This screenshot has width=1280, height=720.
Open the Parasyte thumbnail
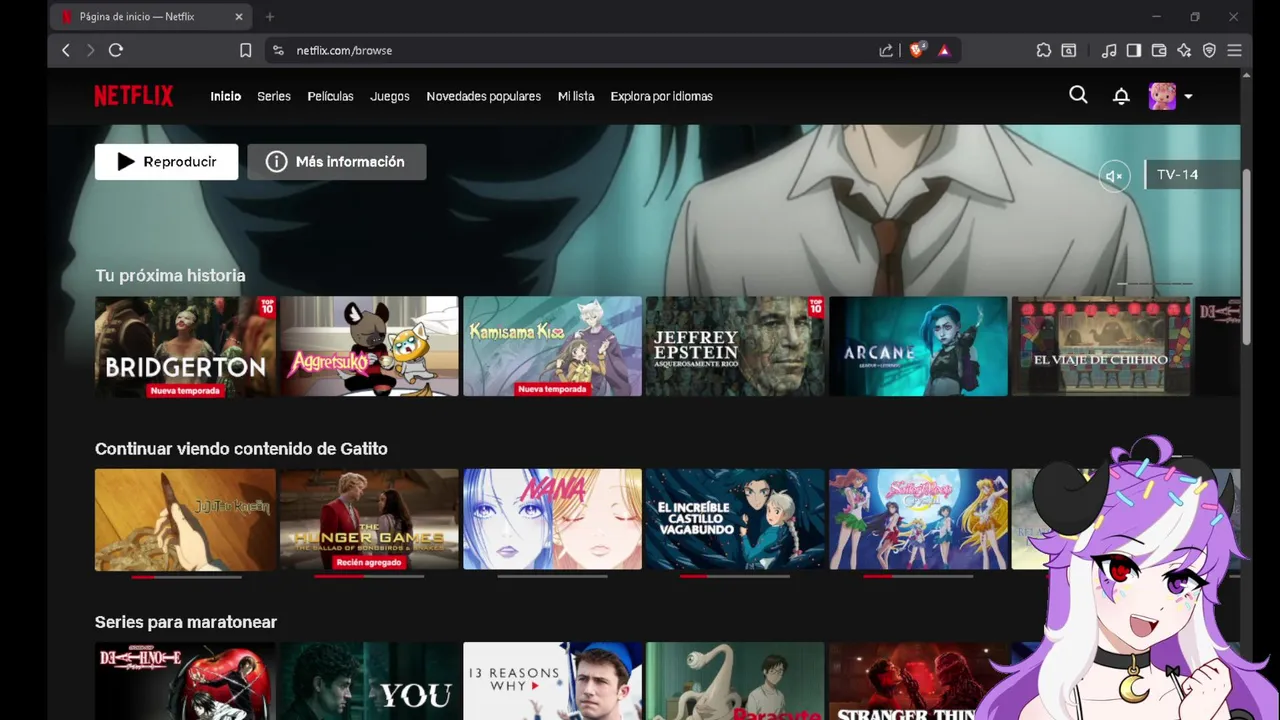point(735,681)
